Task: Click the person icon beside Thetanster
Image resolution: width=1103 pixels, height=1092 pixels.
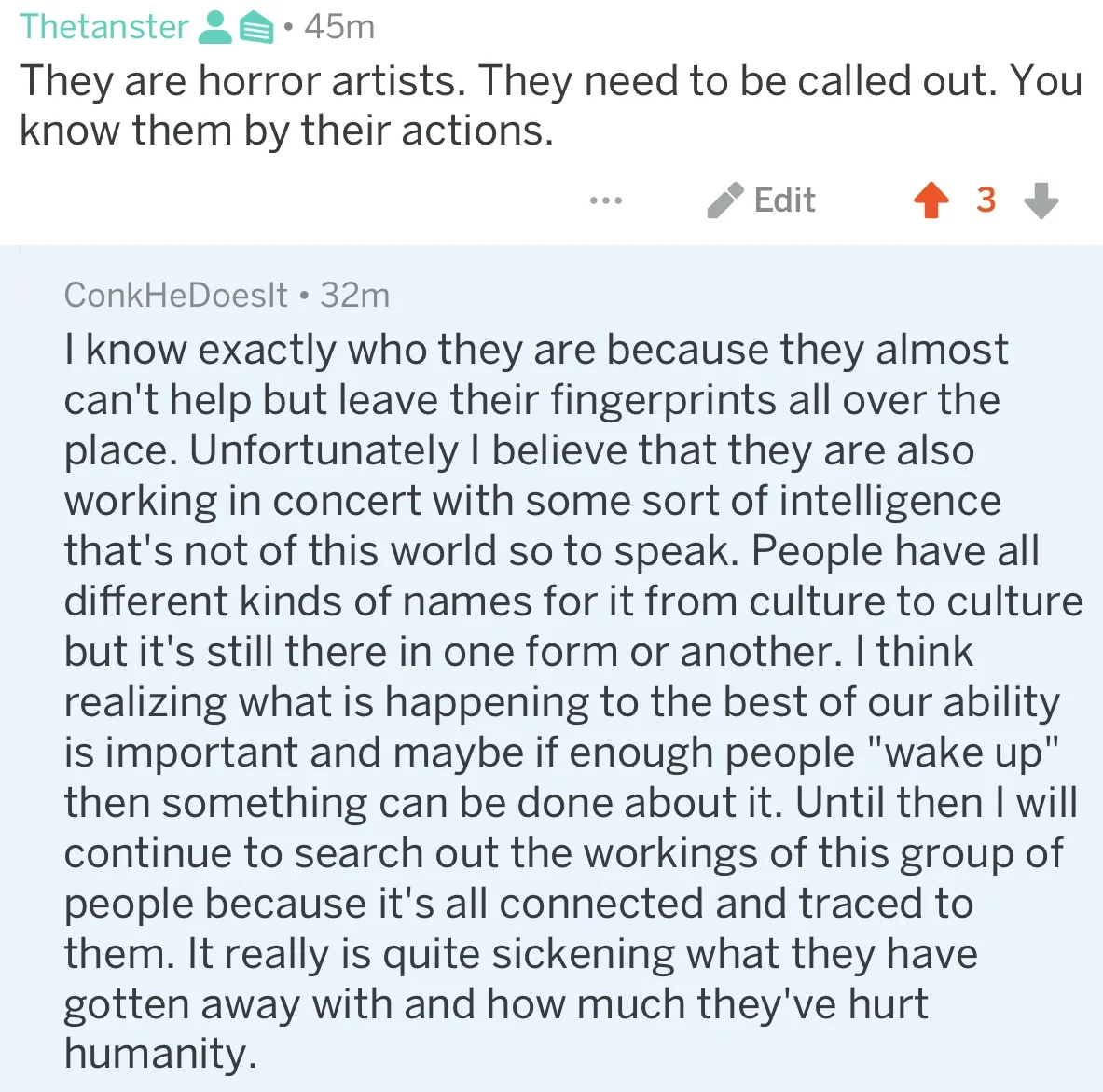Action: [x=214, y=28]
